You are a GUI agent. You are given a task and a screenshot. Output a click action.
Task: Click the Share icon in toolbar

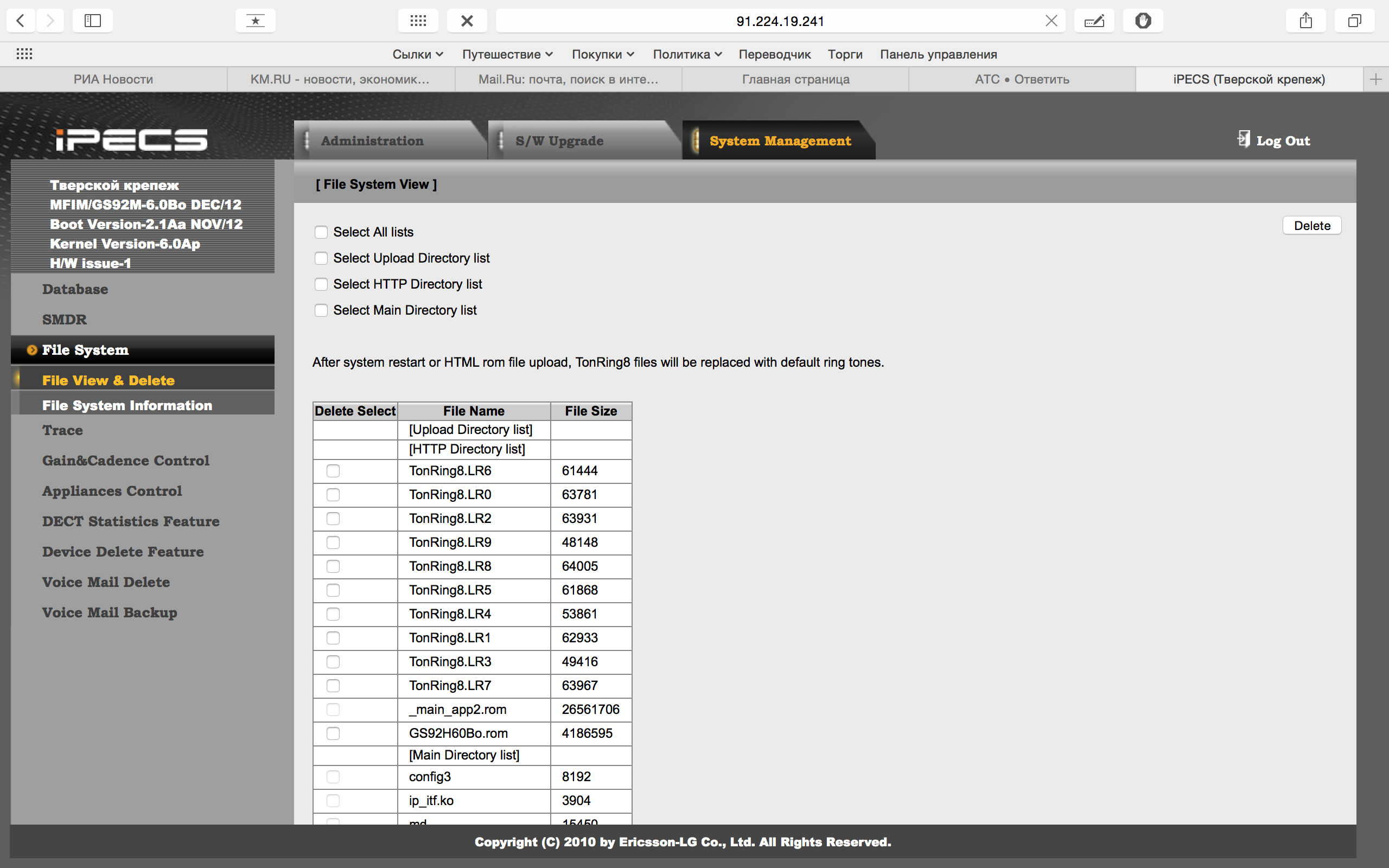pos(1306,21)
